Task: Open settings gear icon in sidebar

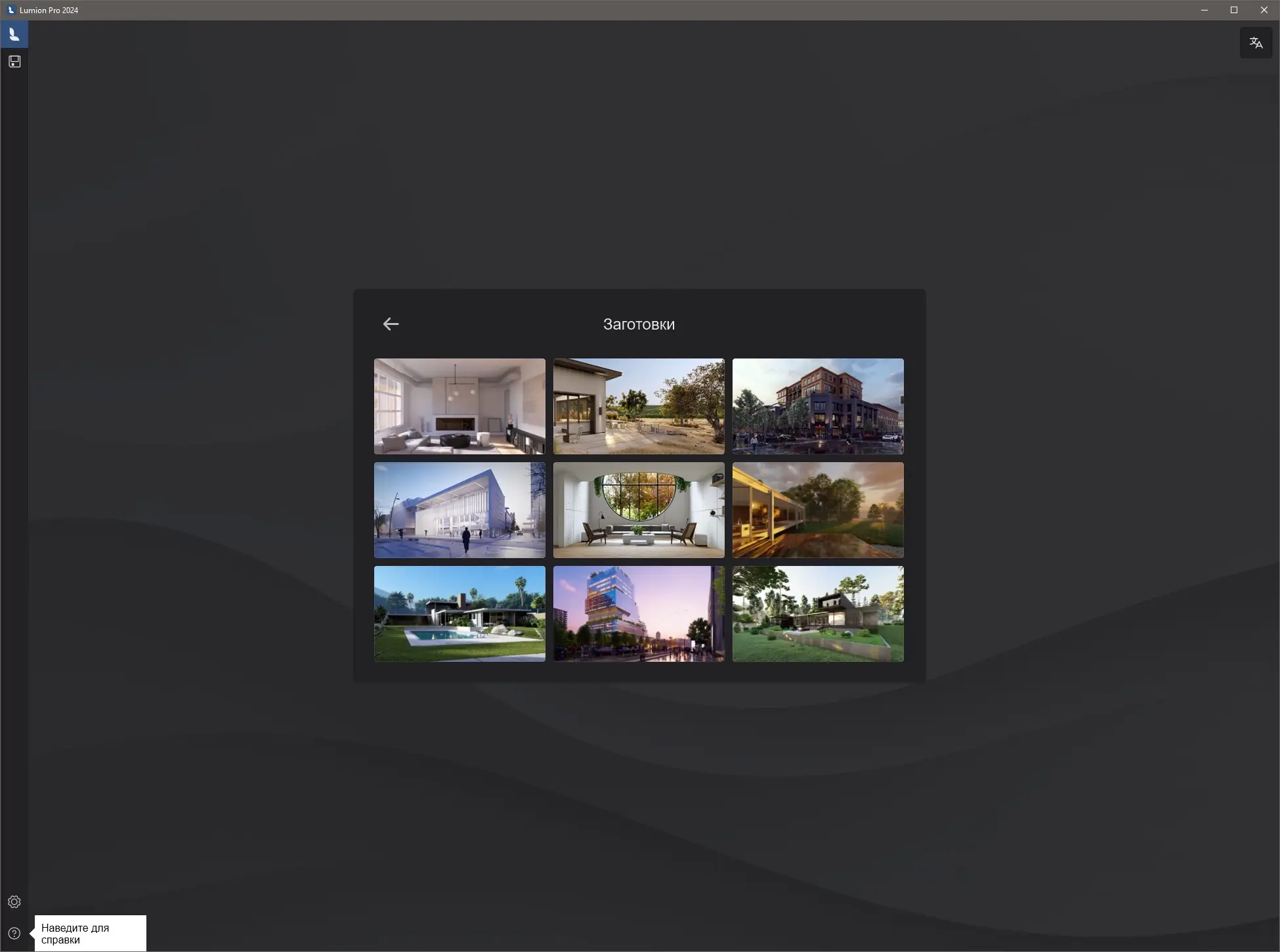Action: 14,902
